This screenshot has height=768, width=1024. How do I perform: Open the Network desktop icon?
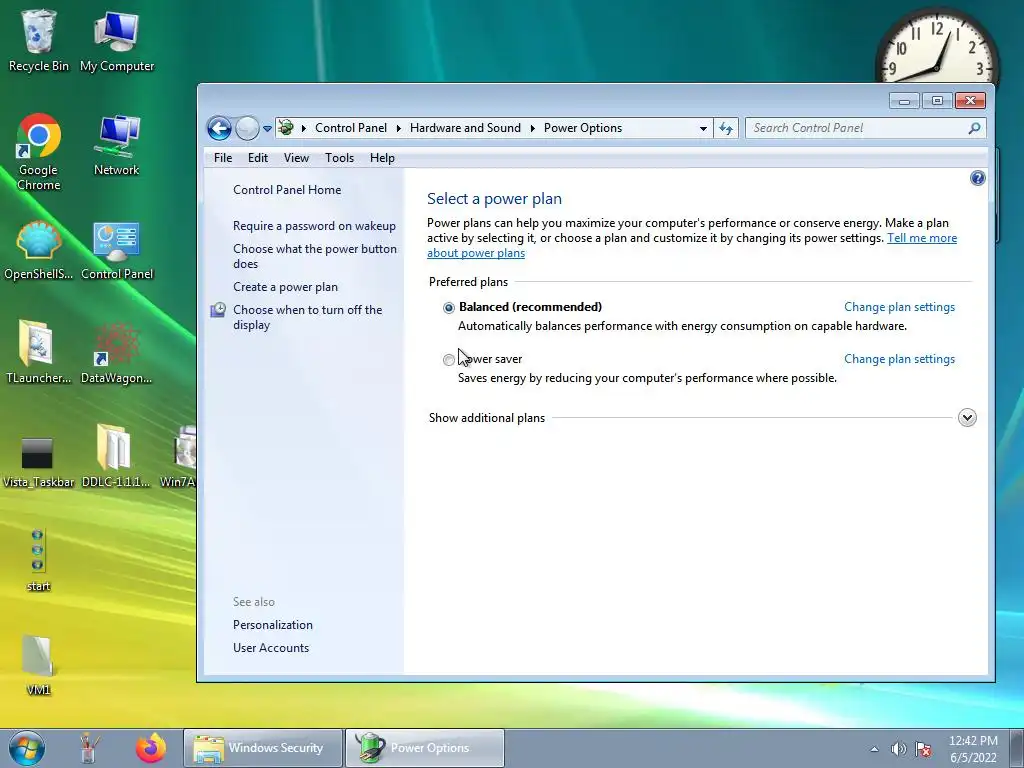tap(117, 145)
